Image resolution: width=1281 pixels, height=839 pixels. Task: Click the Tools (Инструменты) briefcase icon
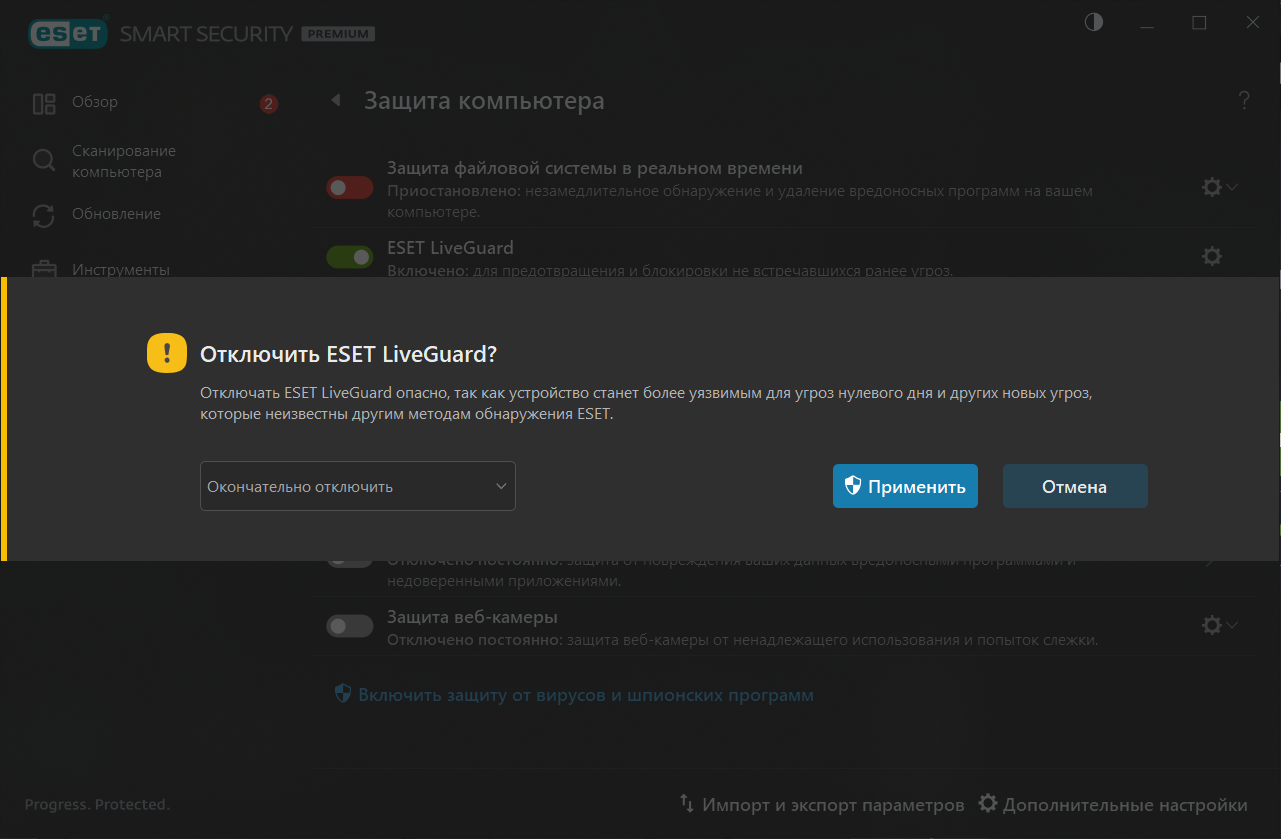click(x=44, y=268)
